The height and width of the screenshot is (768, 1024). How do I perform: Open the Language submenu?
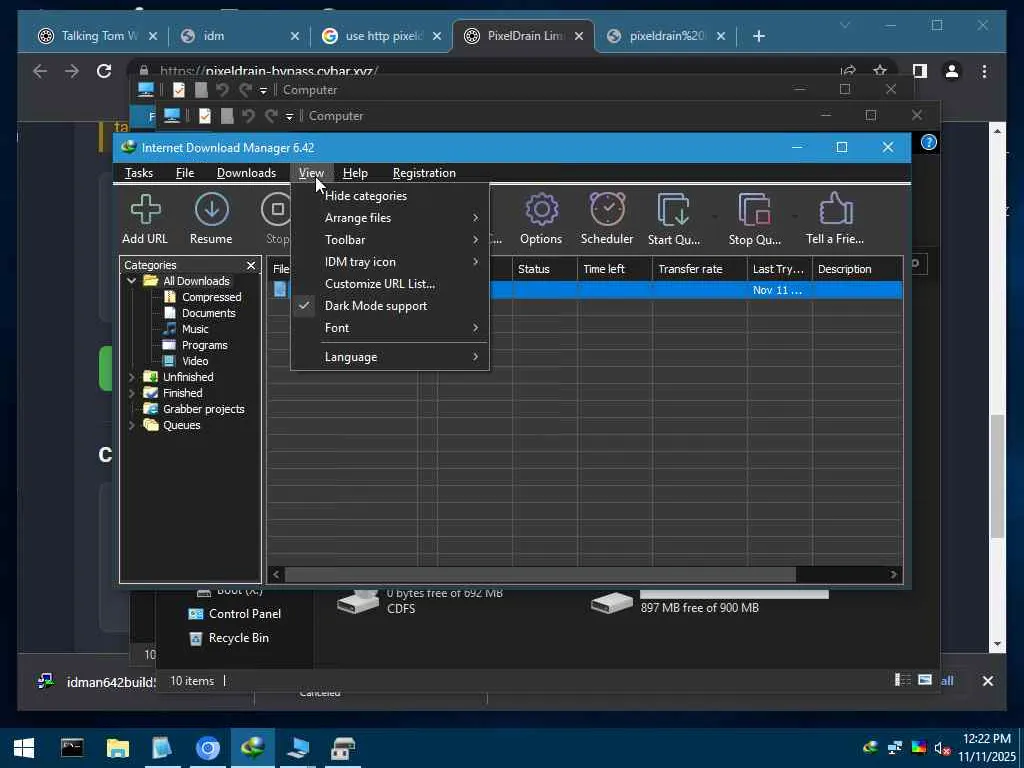[x=390, y=357]
